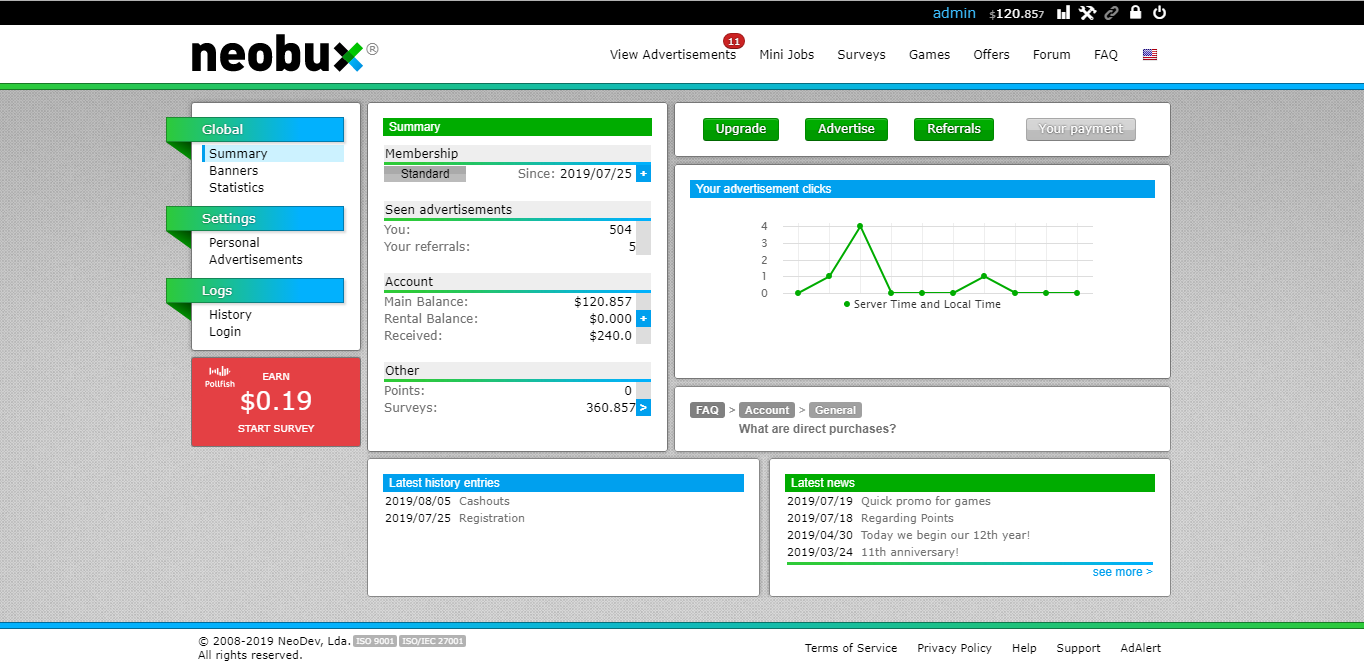This screenshot has width=1364, height=665.
Task: Open Personal settings
Action: coord(234,243)
